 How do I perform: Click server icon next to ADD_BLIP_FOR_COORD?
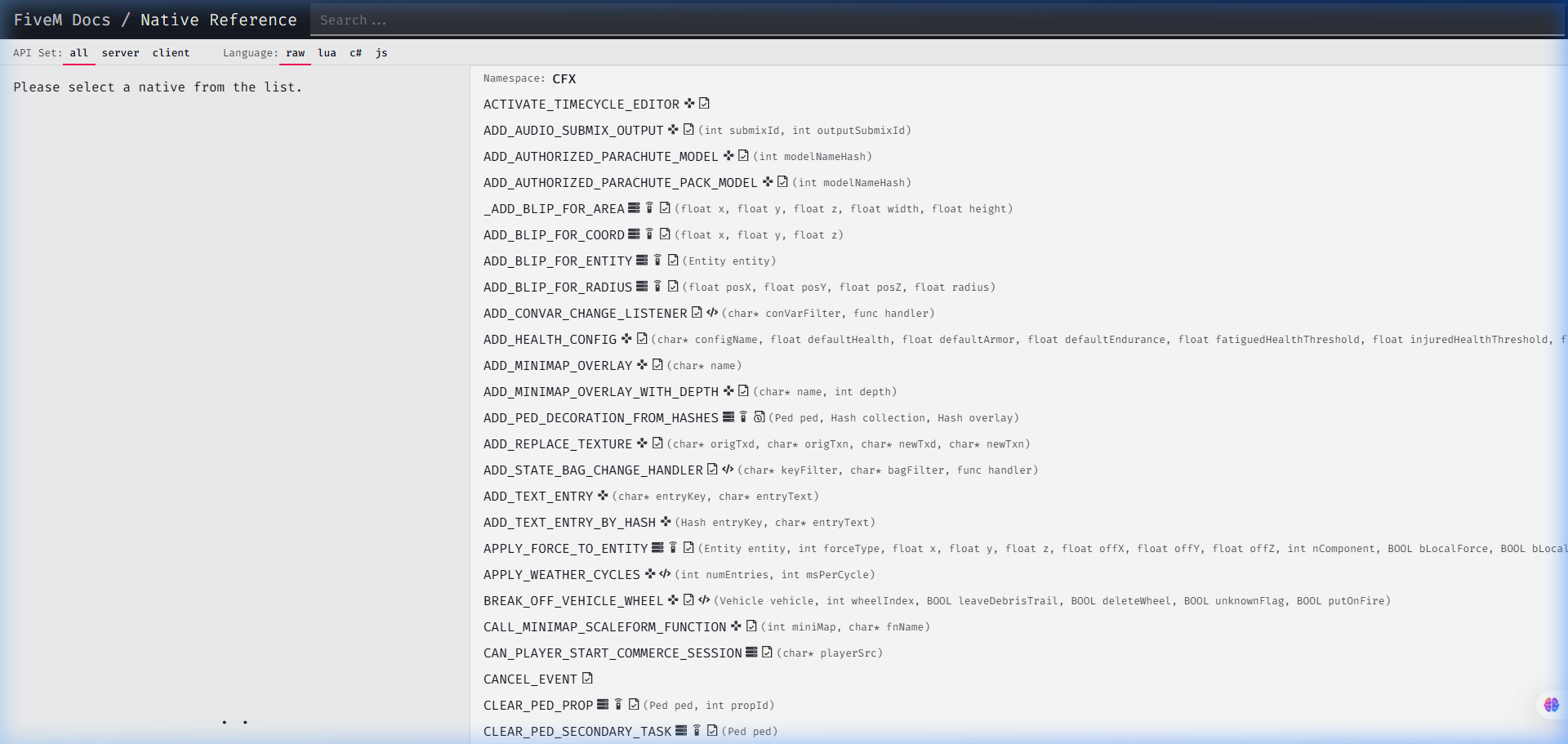635,234
